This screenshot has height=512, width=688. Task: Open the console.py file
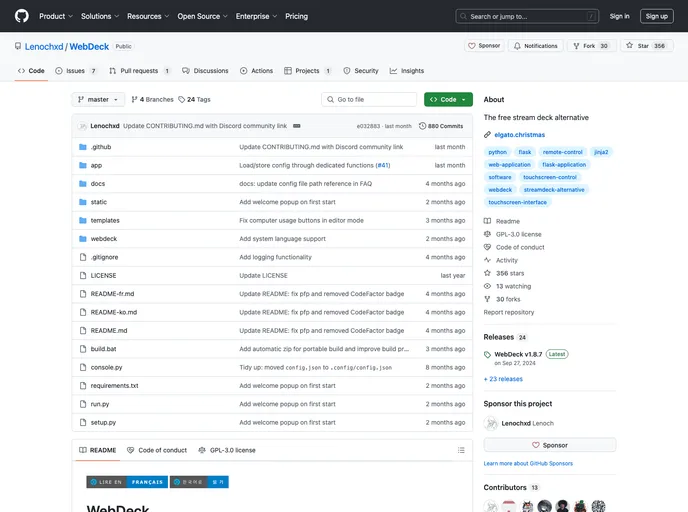tap(107, 367)
